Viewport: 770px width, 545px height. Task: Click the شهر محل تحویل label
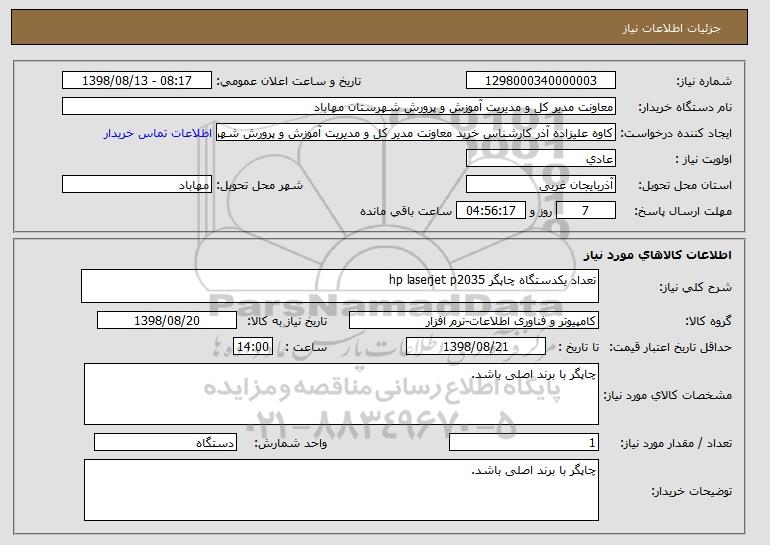(x=260, y=186)
